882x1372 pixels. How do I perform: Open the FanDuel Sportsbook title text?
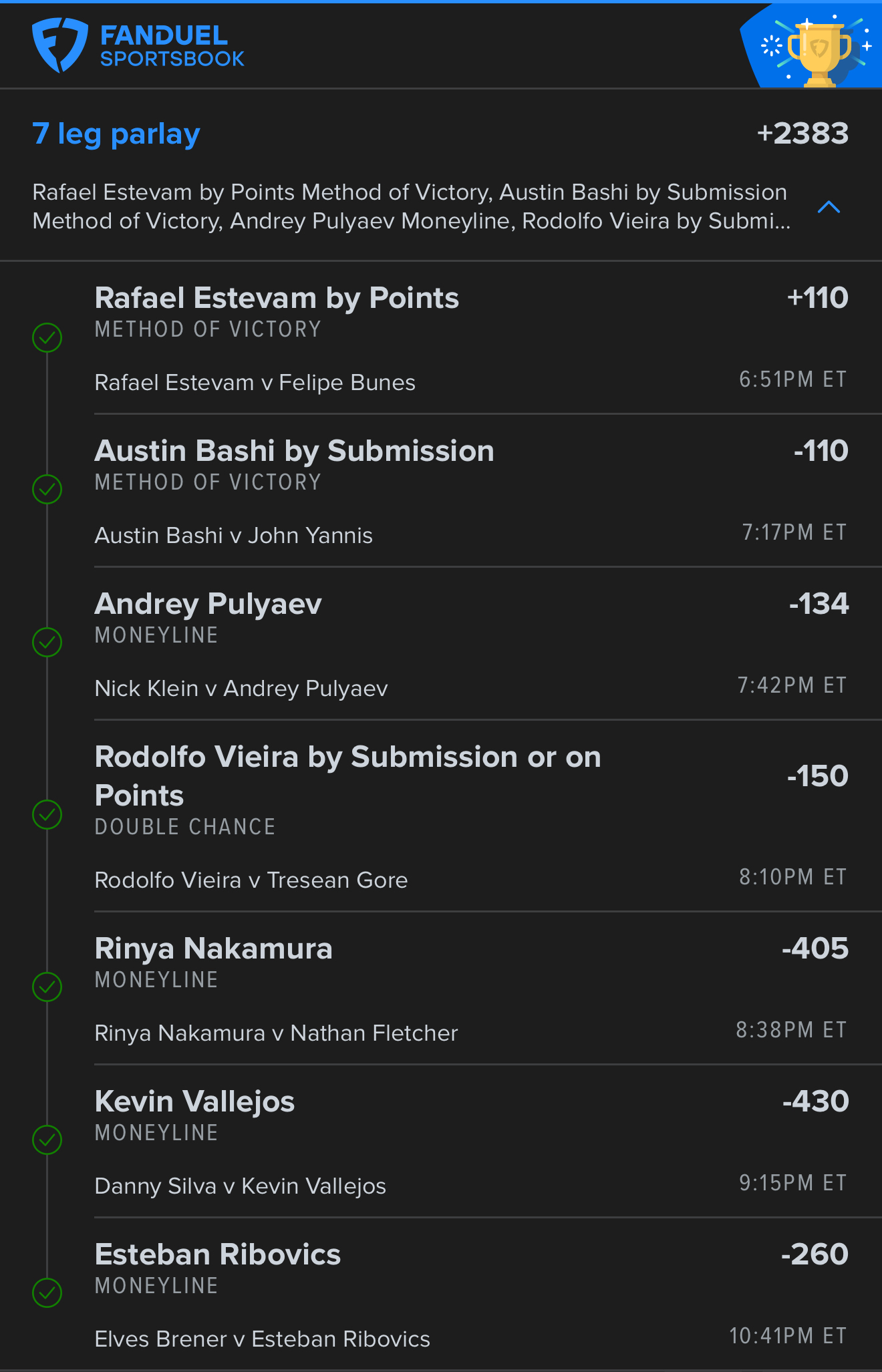(x=172, y=45)
